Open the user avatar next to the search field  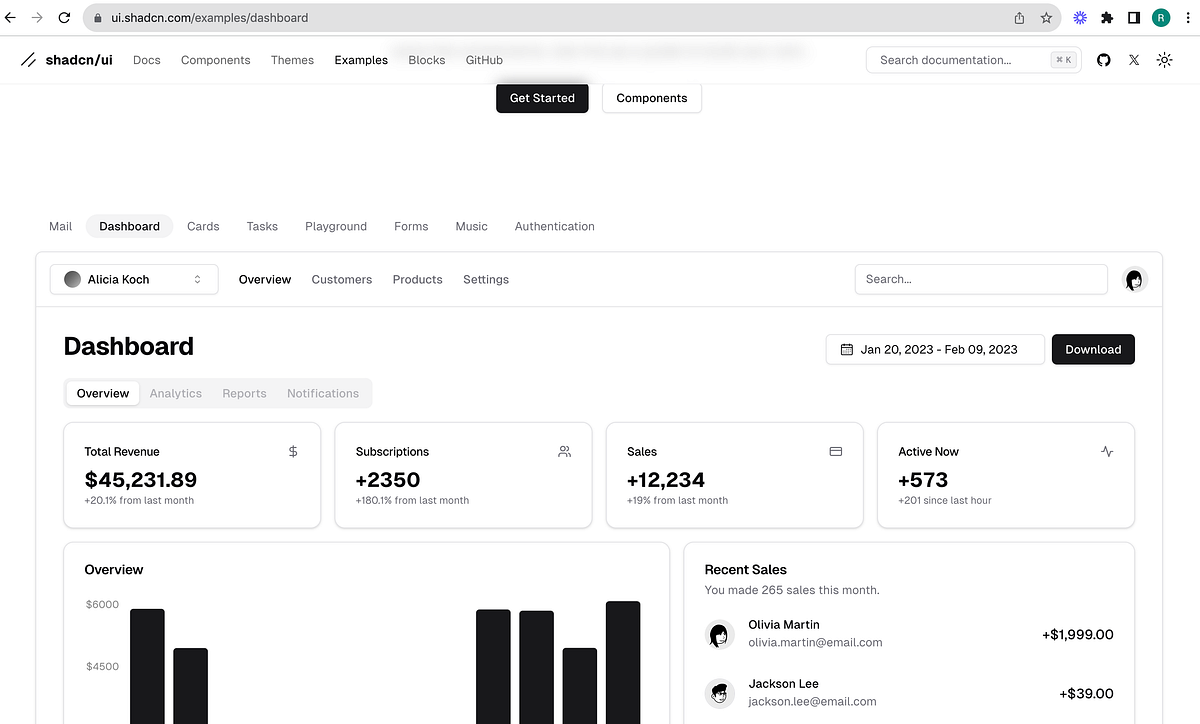(x=1134, y=279)
